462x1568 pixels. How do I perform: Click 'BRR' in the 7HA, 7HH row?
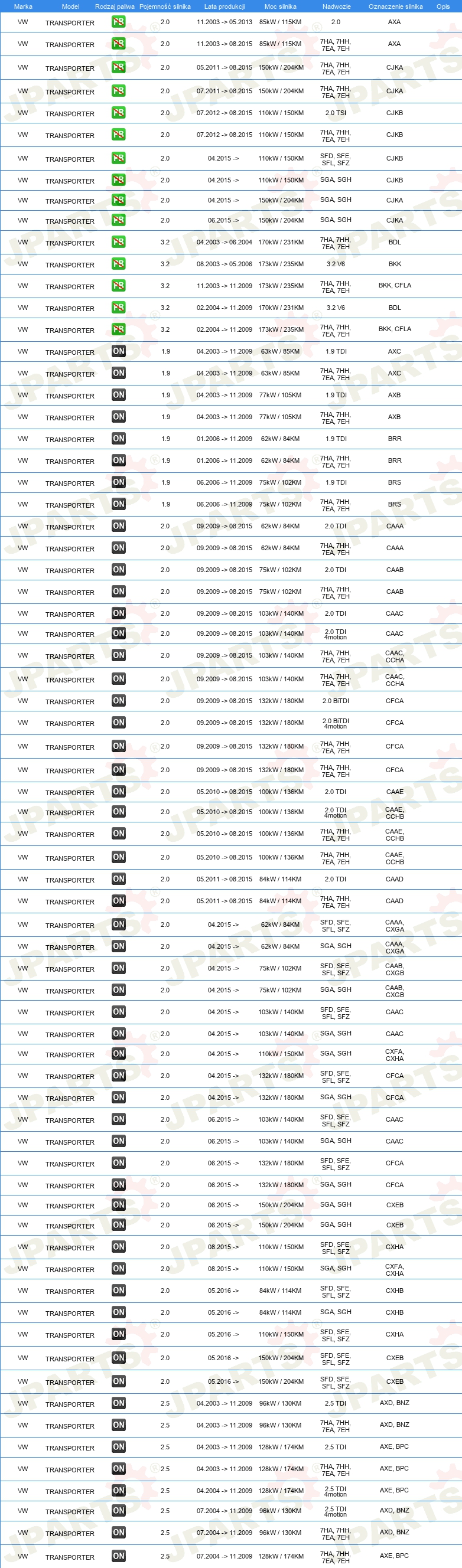[394, 461]
